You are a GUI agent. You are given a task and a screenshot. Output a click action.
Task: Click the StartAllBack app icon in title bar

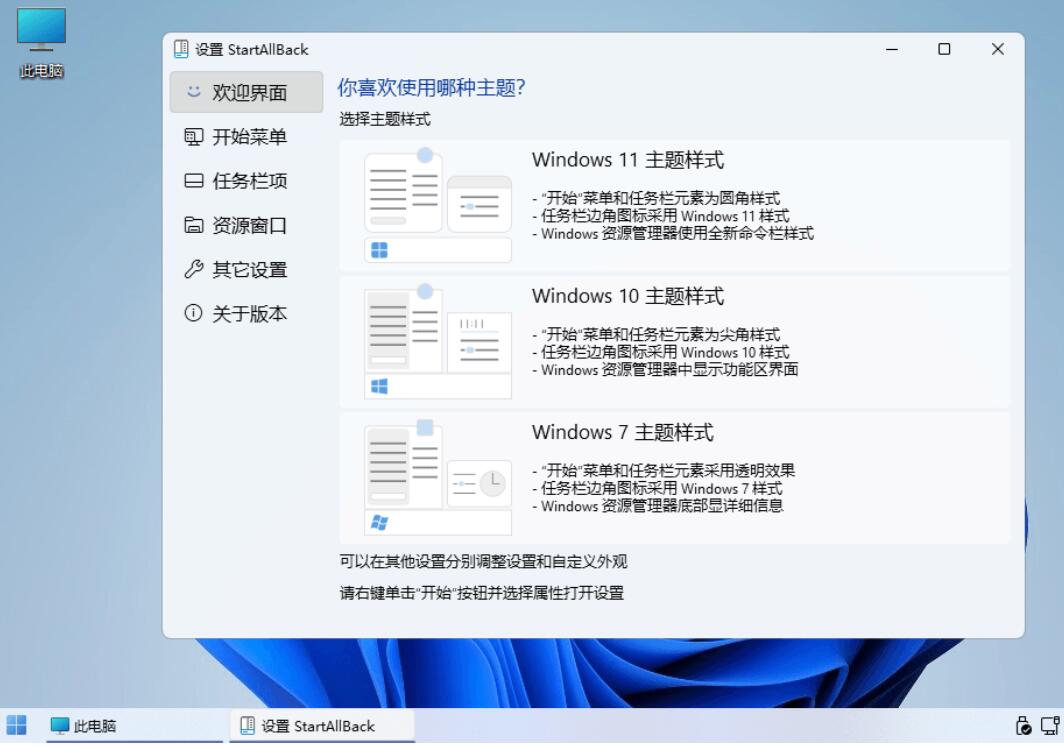180,49
